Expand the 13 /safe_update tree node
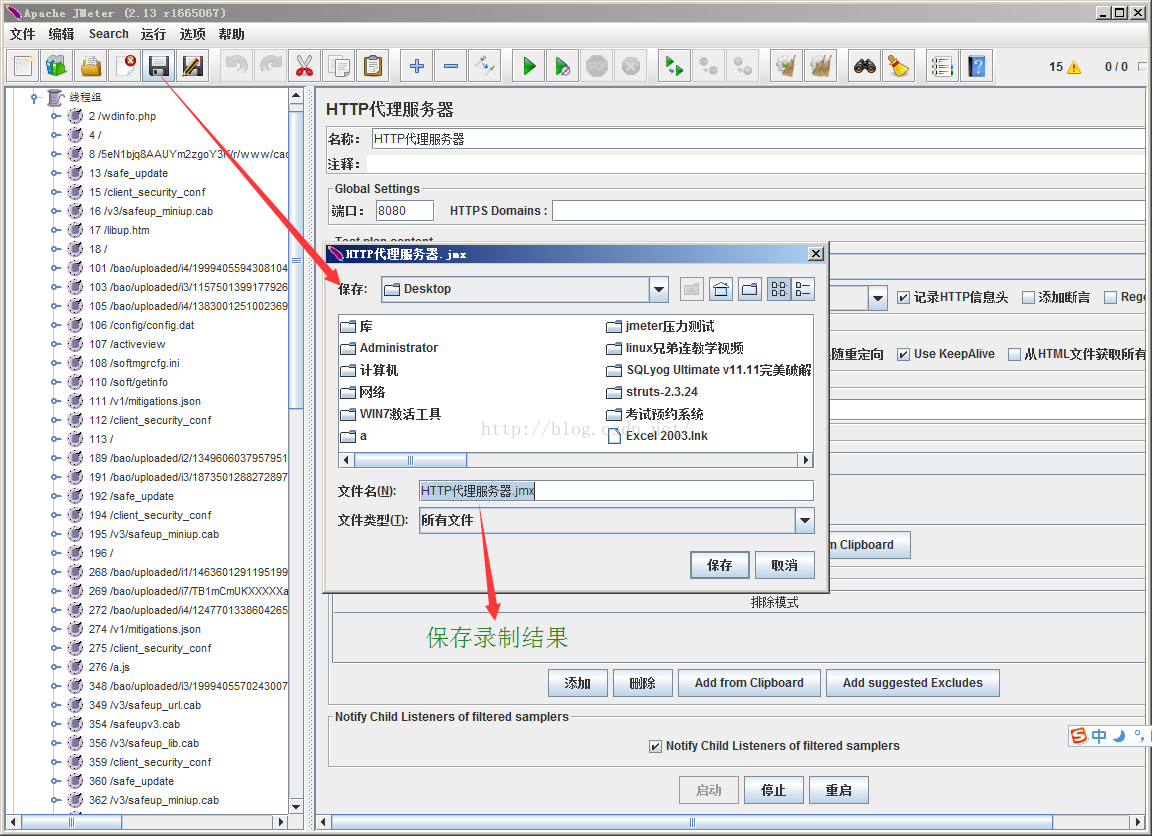The image size is (1152, 836). click(55, 173)
